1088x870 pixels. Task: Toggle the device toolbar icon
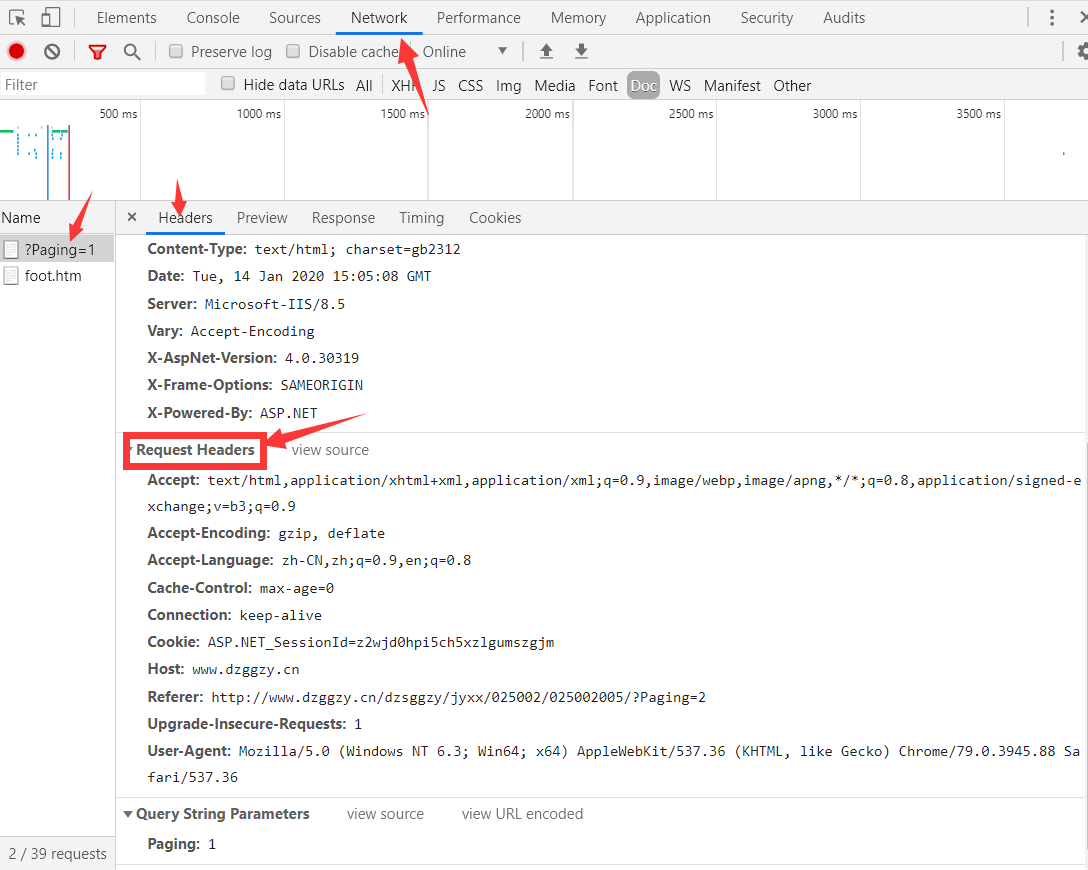click(50, 17)
